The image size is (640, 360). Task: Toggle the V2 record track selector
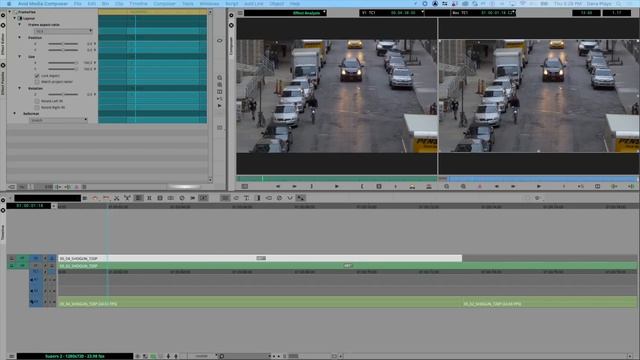click(x=36, y=258)
